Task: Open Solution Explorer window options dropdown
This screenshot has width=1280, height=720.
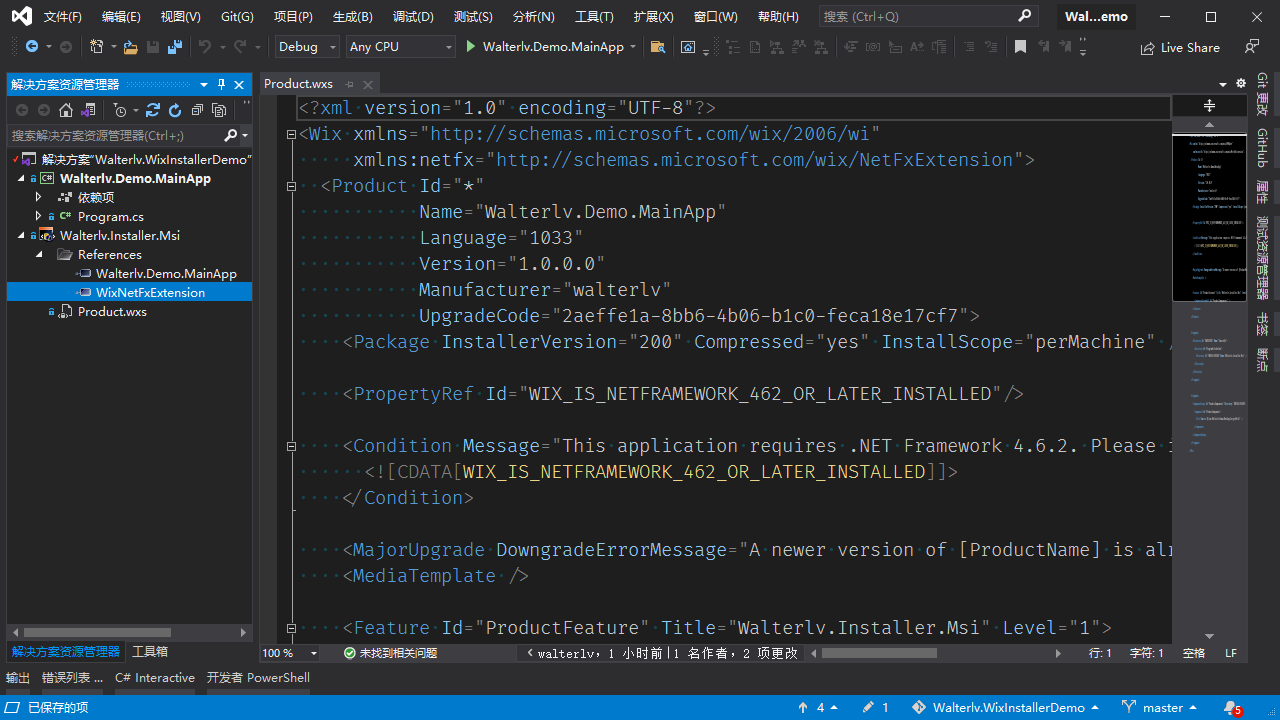Action: [204, 85]
